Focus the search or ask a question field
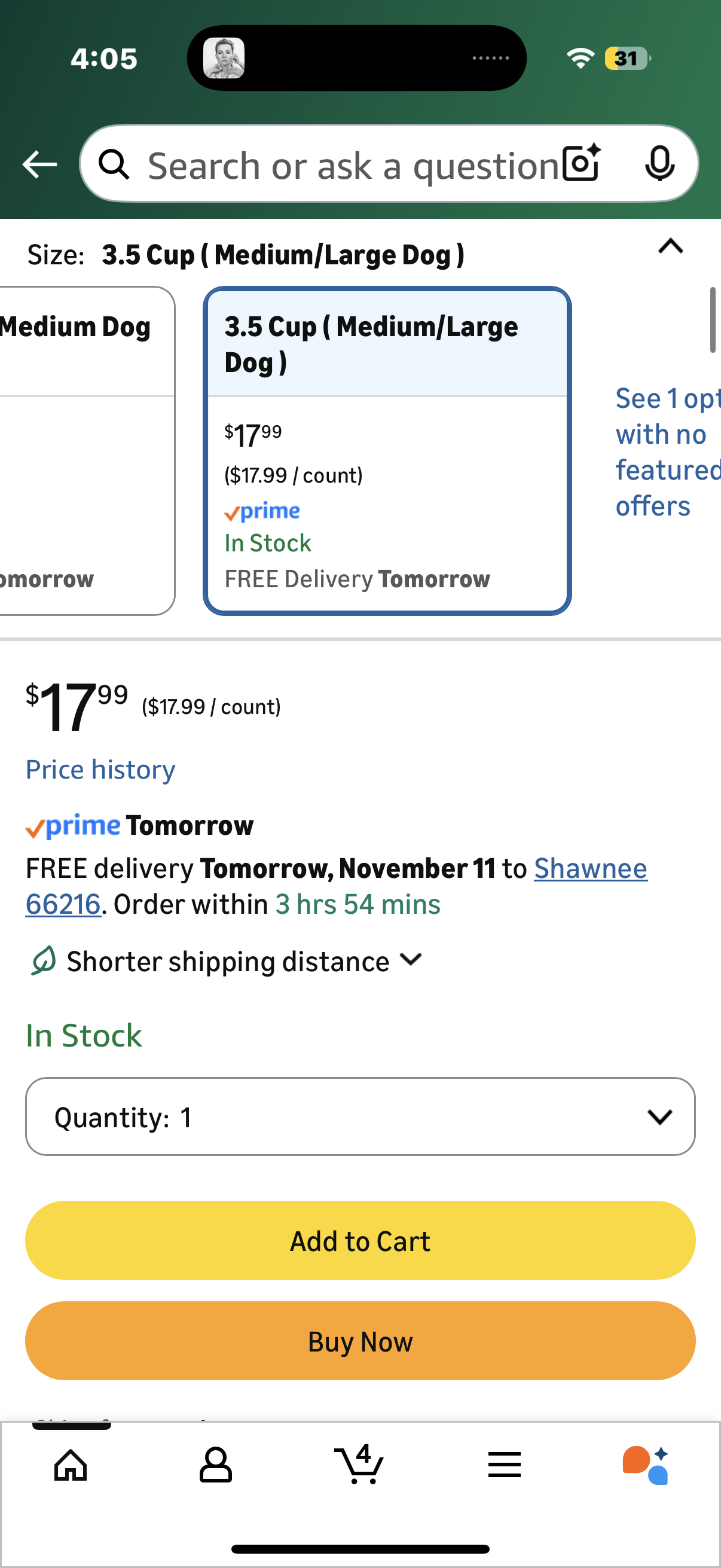This screenshot has height=1568, width=721. (x=353, y=166)
